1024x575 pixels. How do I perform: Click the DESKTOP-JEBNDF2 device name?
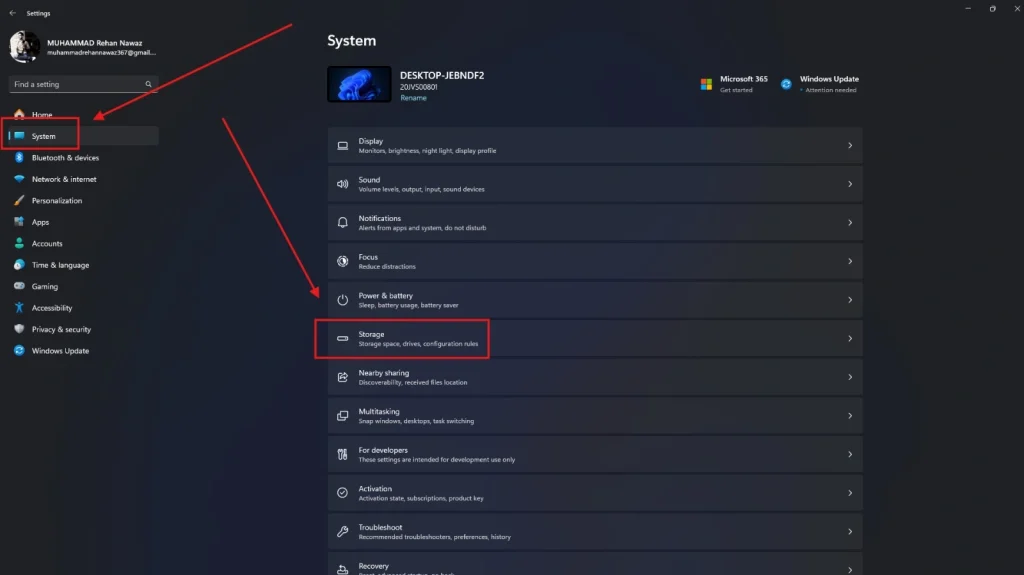pyautogui.click(x=442, y=75)
